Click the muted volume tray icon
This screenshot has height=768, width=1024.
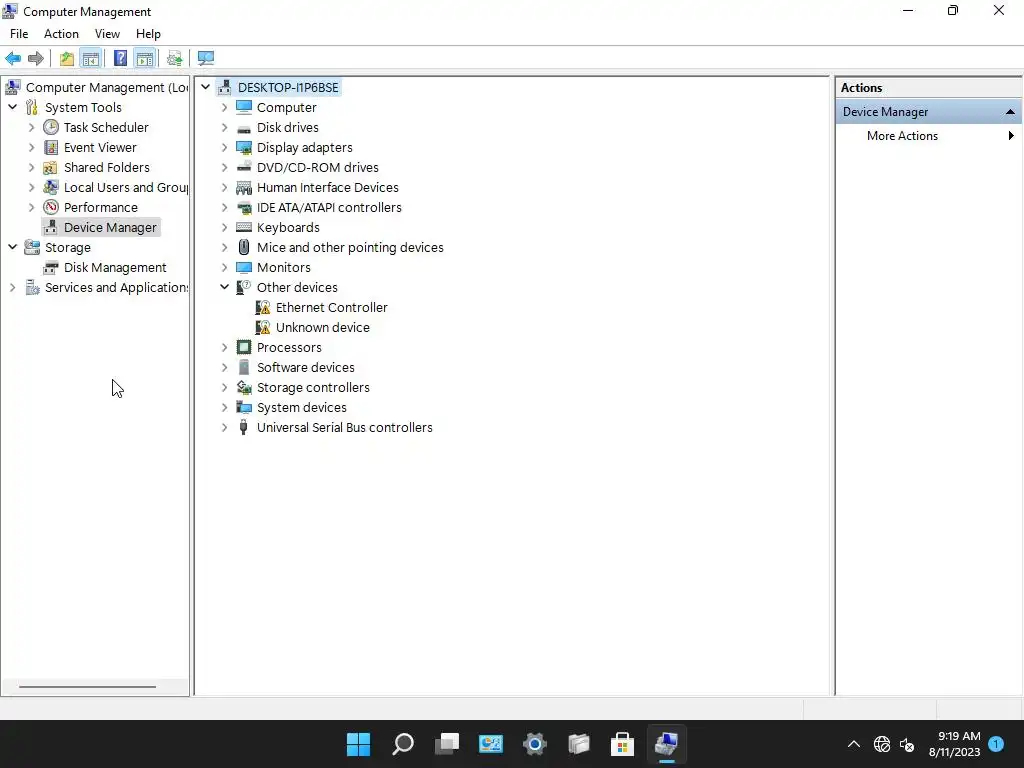coord(907,744)
